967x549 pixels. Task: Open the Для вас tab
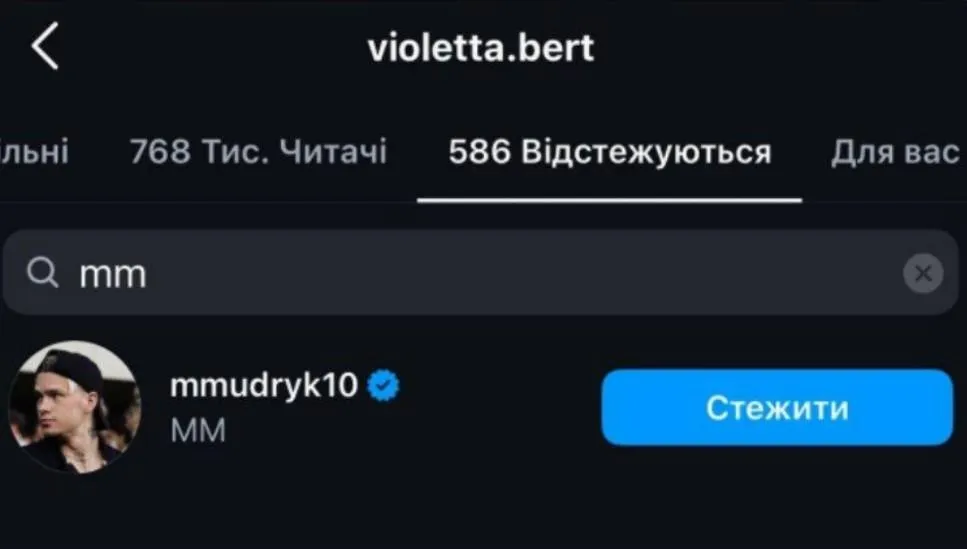[896, 153]
